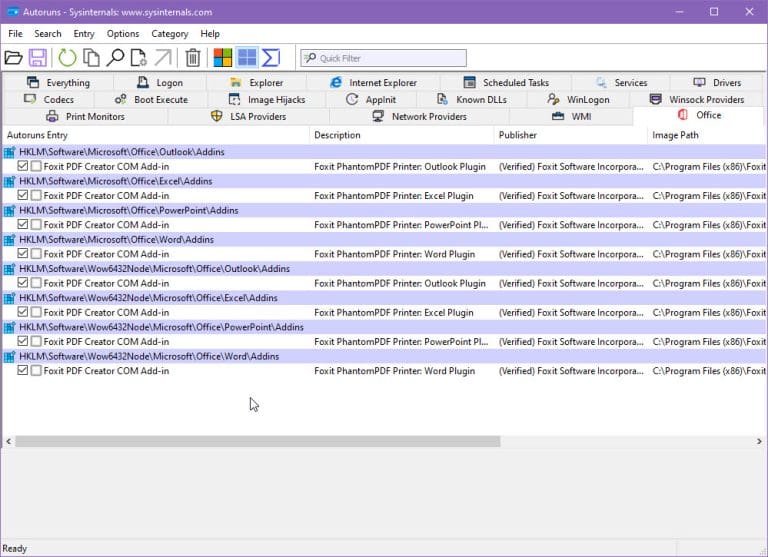Uncheck Foxit add-in under Wow6432Node PowerPoint\Addins

(x=23, y=341)
